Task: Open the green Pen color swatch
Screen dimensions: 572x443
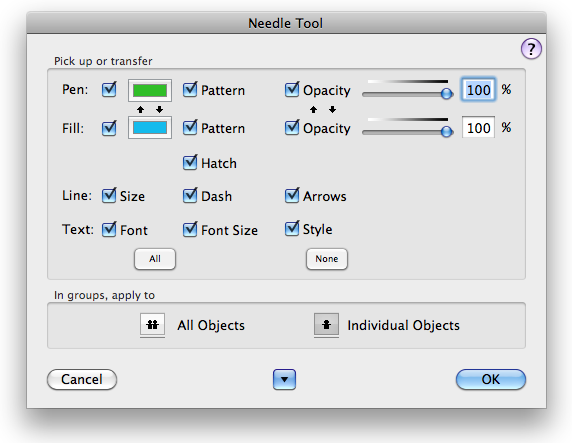Action: (x=150, y=90)
